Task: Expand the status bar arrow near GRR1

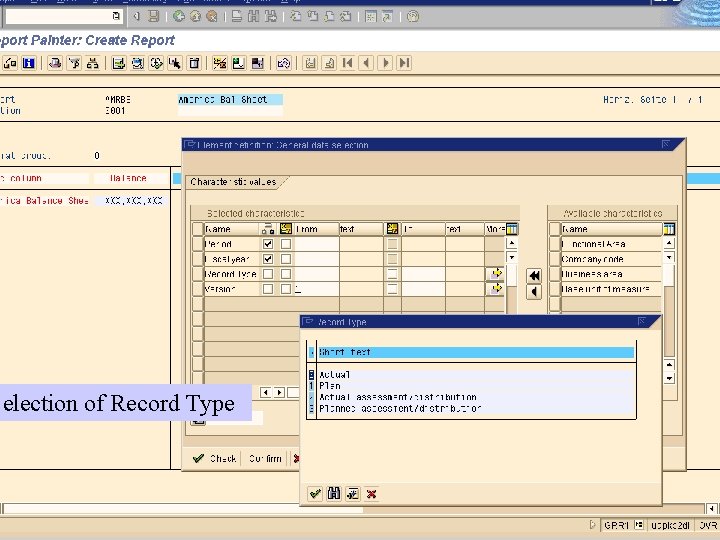Action: click(593, 525)
